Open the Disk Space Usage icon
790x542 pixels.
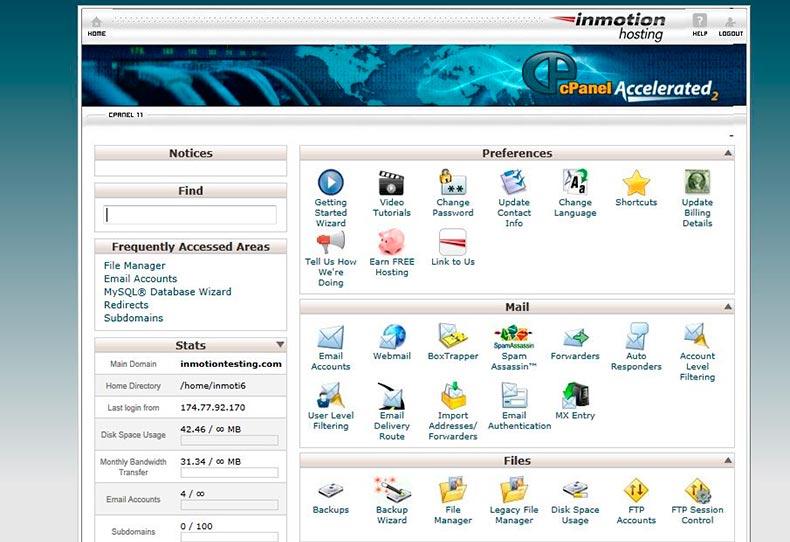click(575, 490)
